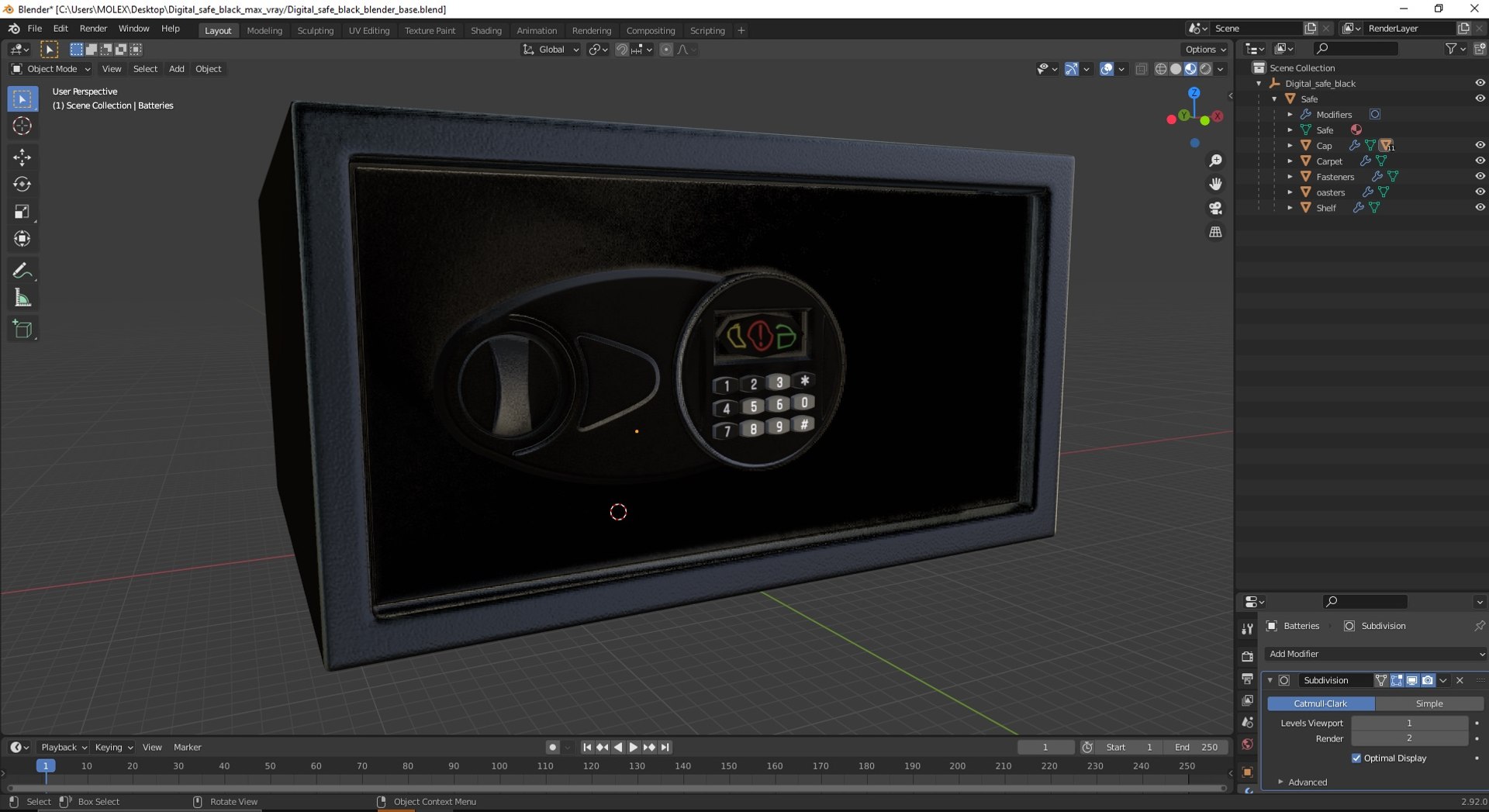Switch perspective/orthographic with the grid gizmo
The height and width of the screenshot is (812, 1489).
pos(1215,232)
